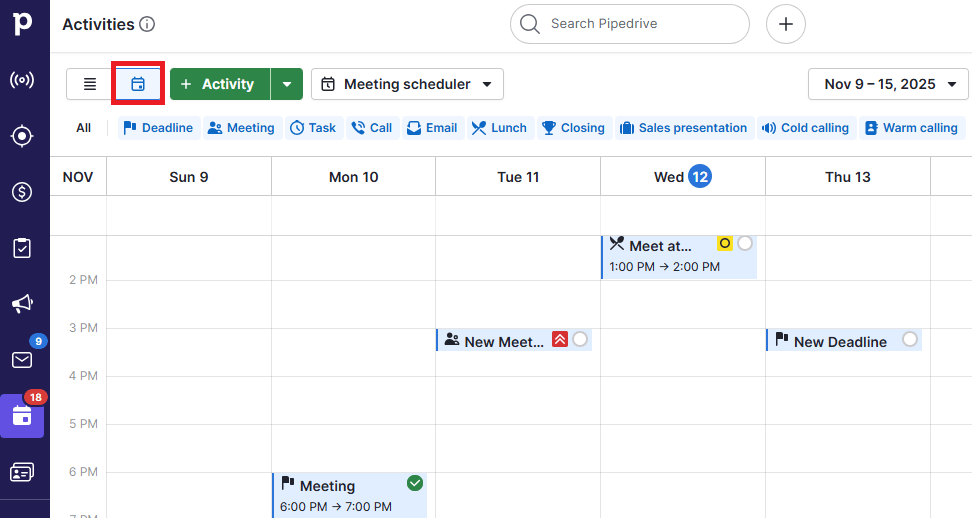
Task: Filter by Warm calling type
Action: (x=912, y=128)
